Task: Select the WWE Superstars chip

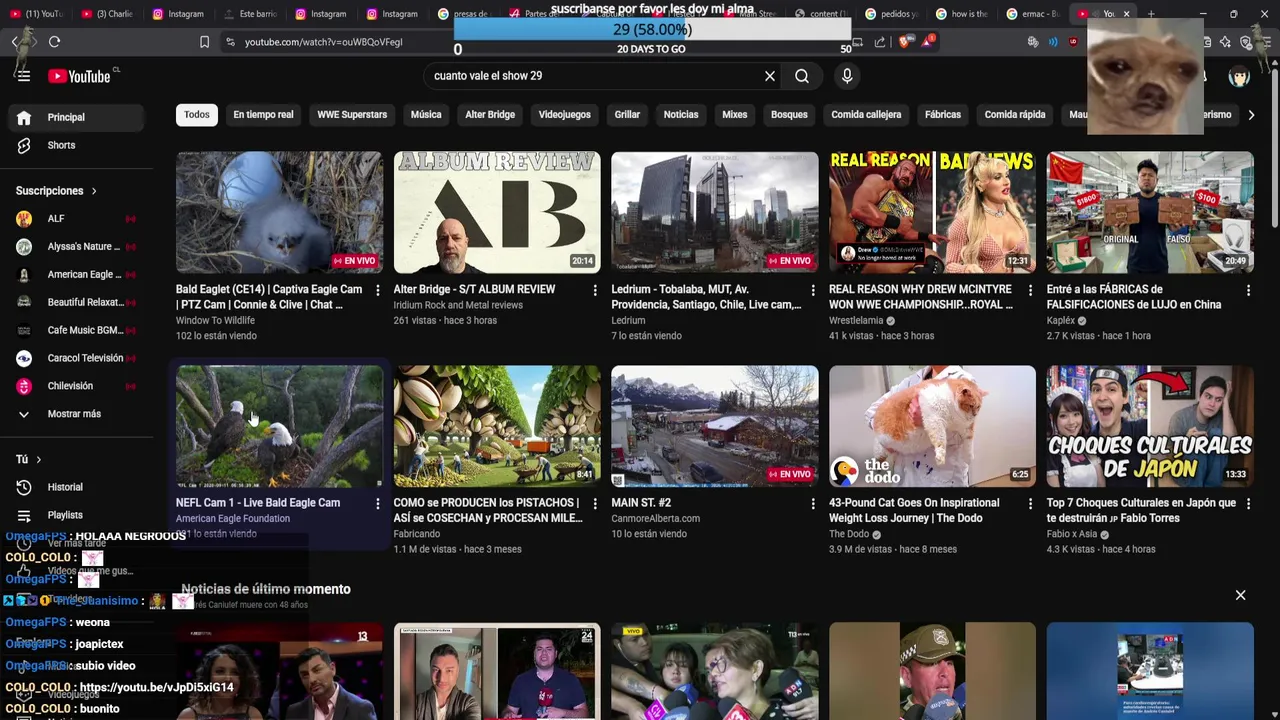Action: click(352, 115)
